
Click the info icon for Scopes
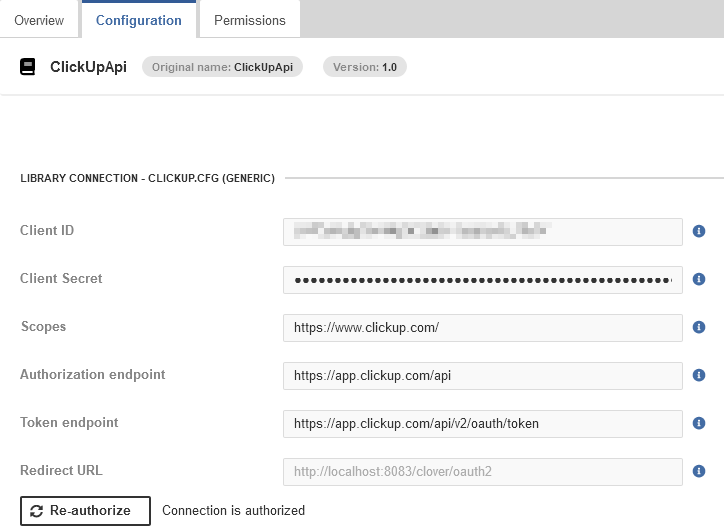(699, 327)
